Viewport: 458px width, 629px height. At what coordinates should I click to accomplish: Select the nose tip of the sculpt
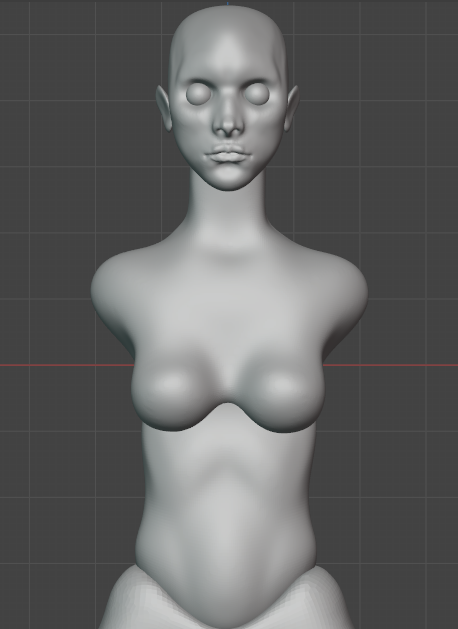(228, 126)
